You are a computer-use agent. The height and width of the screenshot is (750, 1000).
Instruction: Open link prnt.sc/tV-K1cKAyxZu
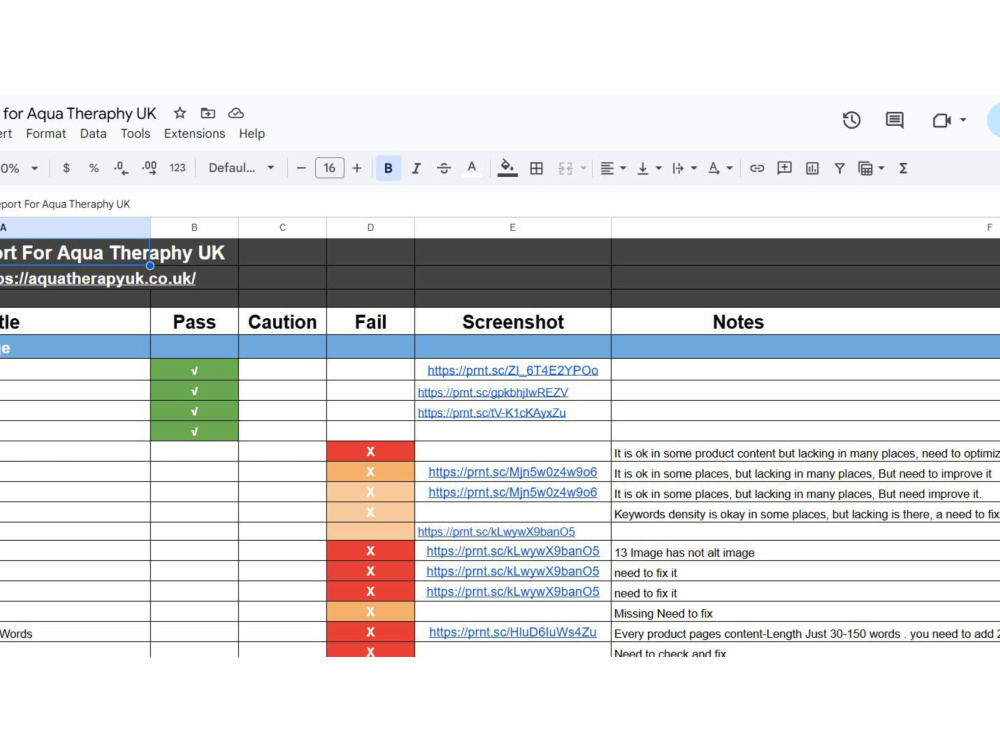click(492, 413)
